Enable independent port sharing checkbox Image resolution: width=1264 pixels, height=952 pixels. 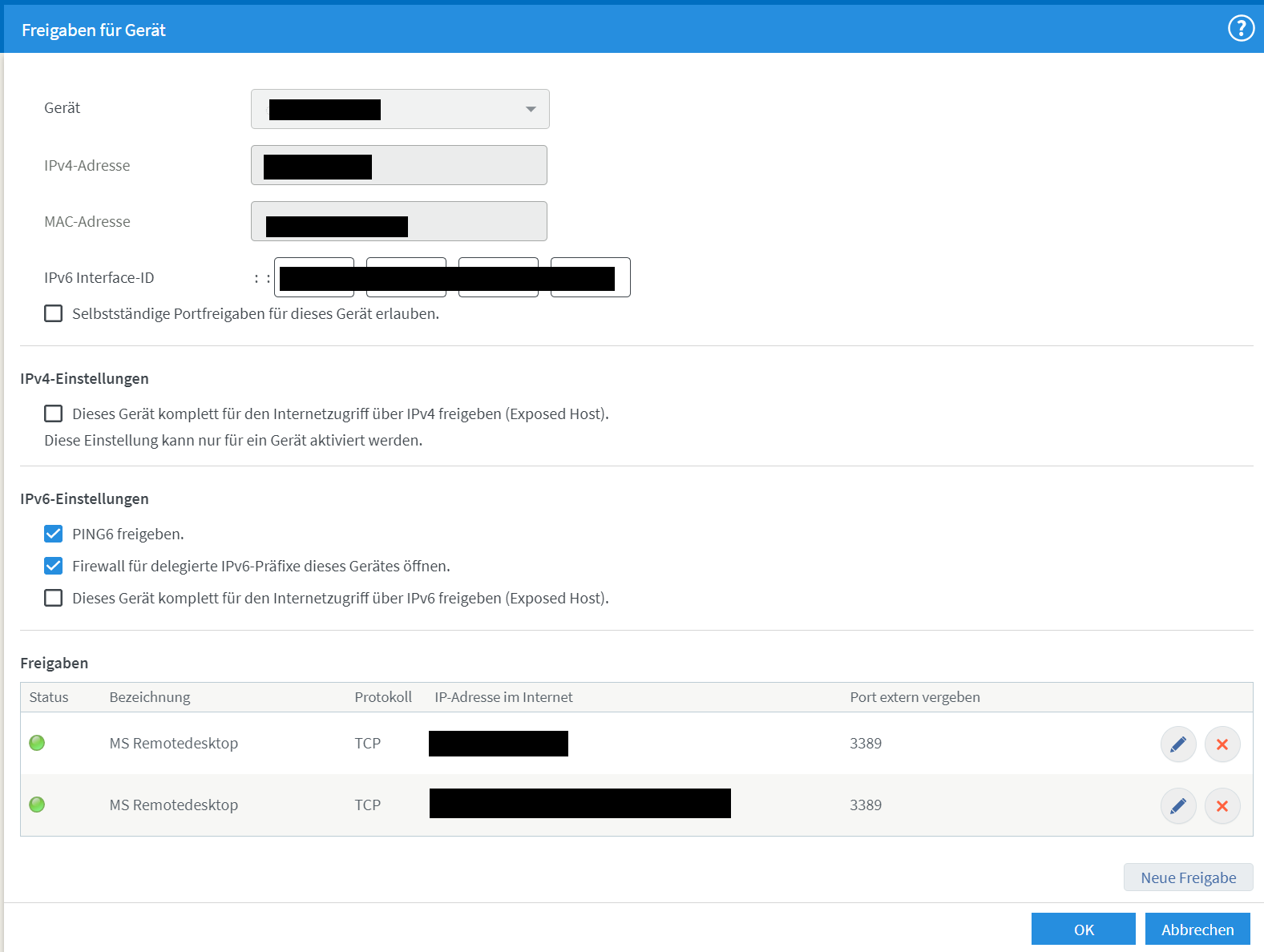click(x=54, y=313)
